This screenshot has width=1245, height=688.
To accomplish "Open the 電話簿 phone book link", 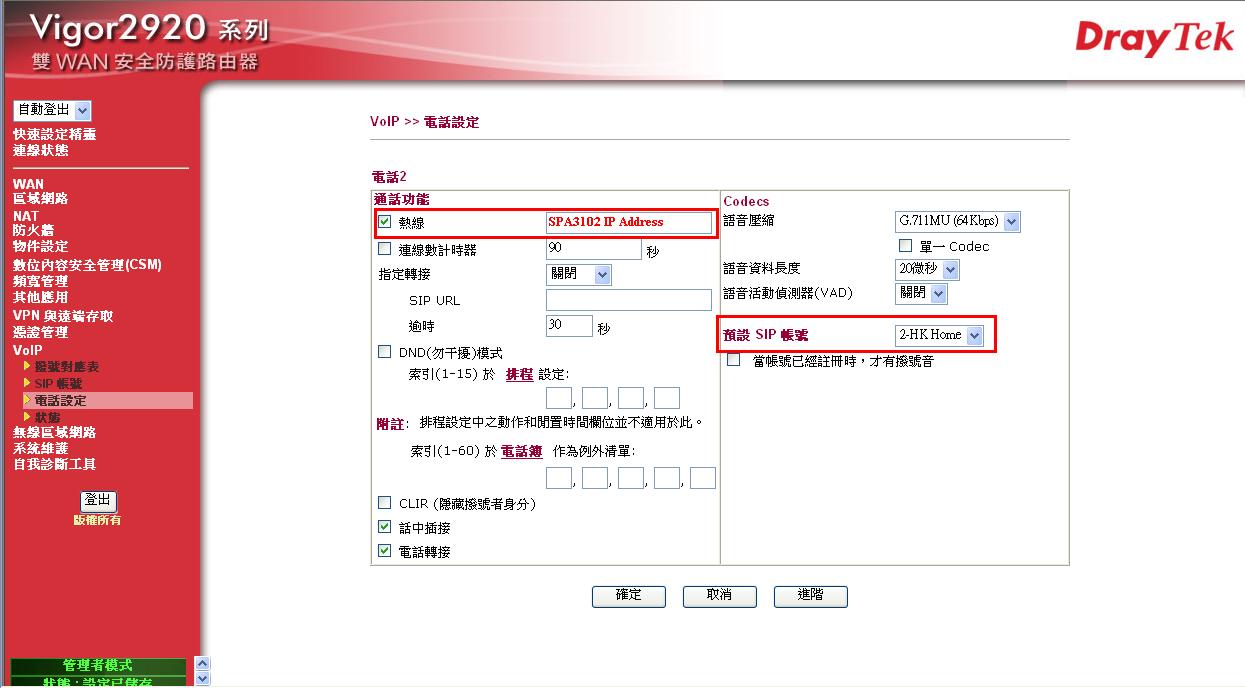I will (x=522, y=452).
